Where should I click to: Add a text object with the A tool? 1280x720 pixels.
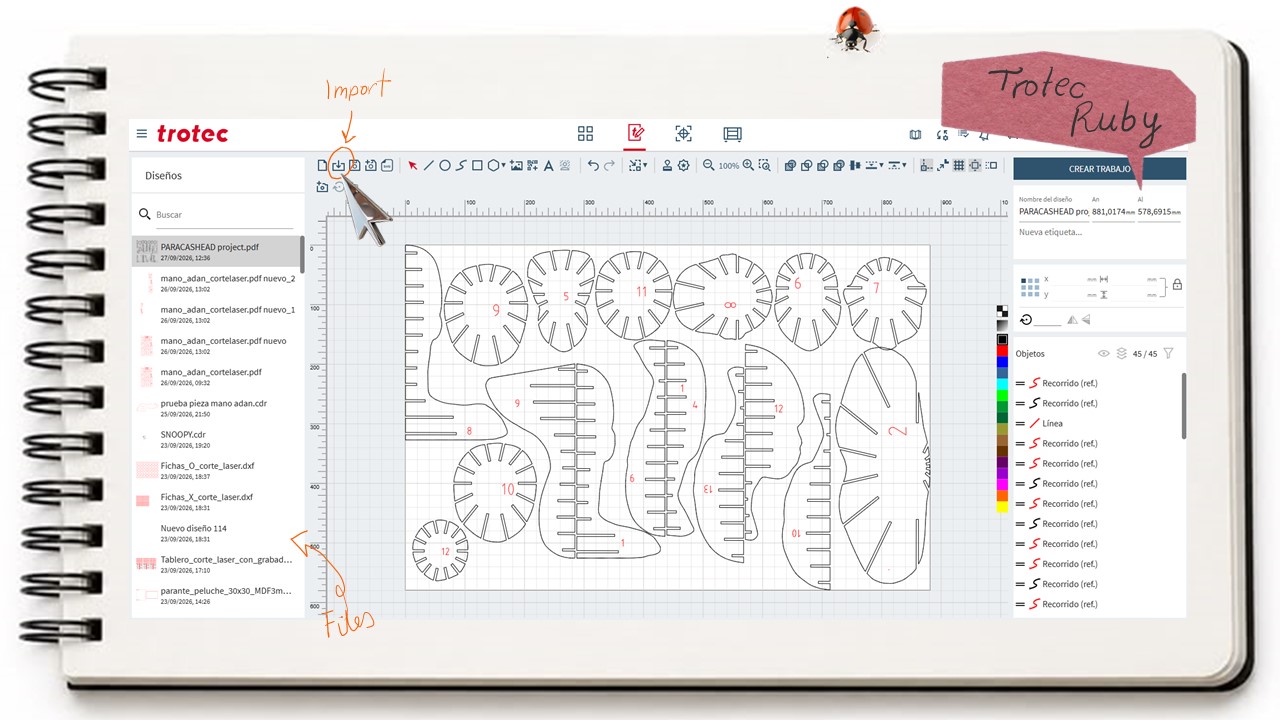[548, 165]
